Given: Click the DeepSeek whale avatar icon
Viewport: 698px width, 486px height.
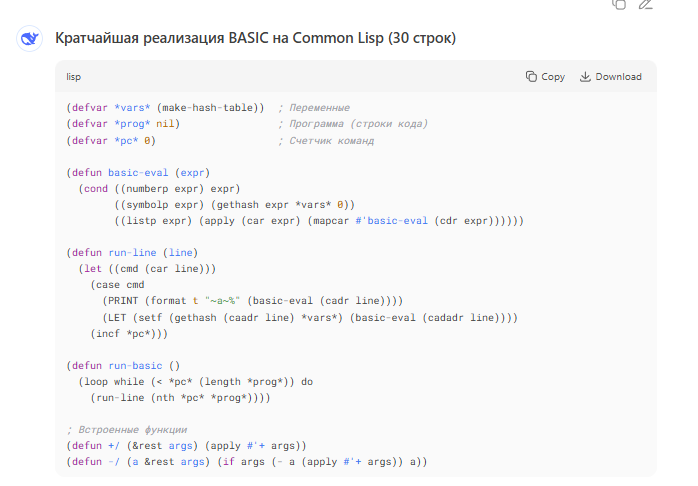Looking at the screenshot, I should tap(29, 39).
